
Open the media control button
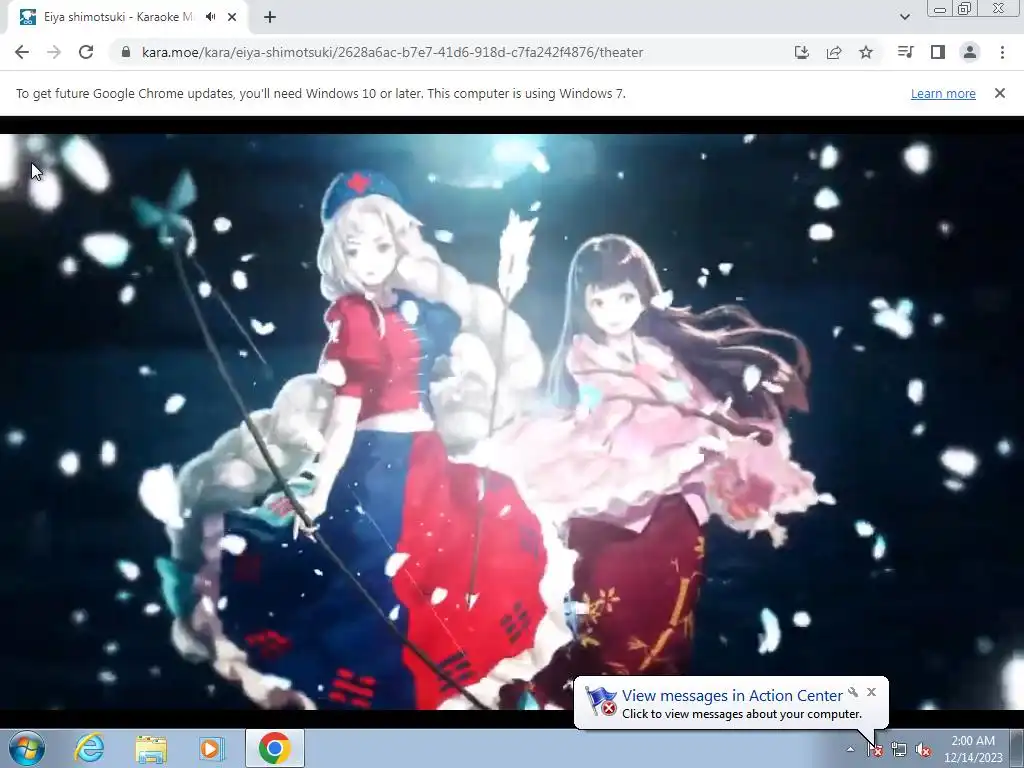click(x=905, y=52)
